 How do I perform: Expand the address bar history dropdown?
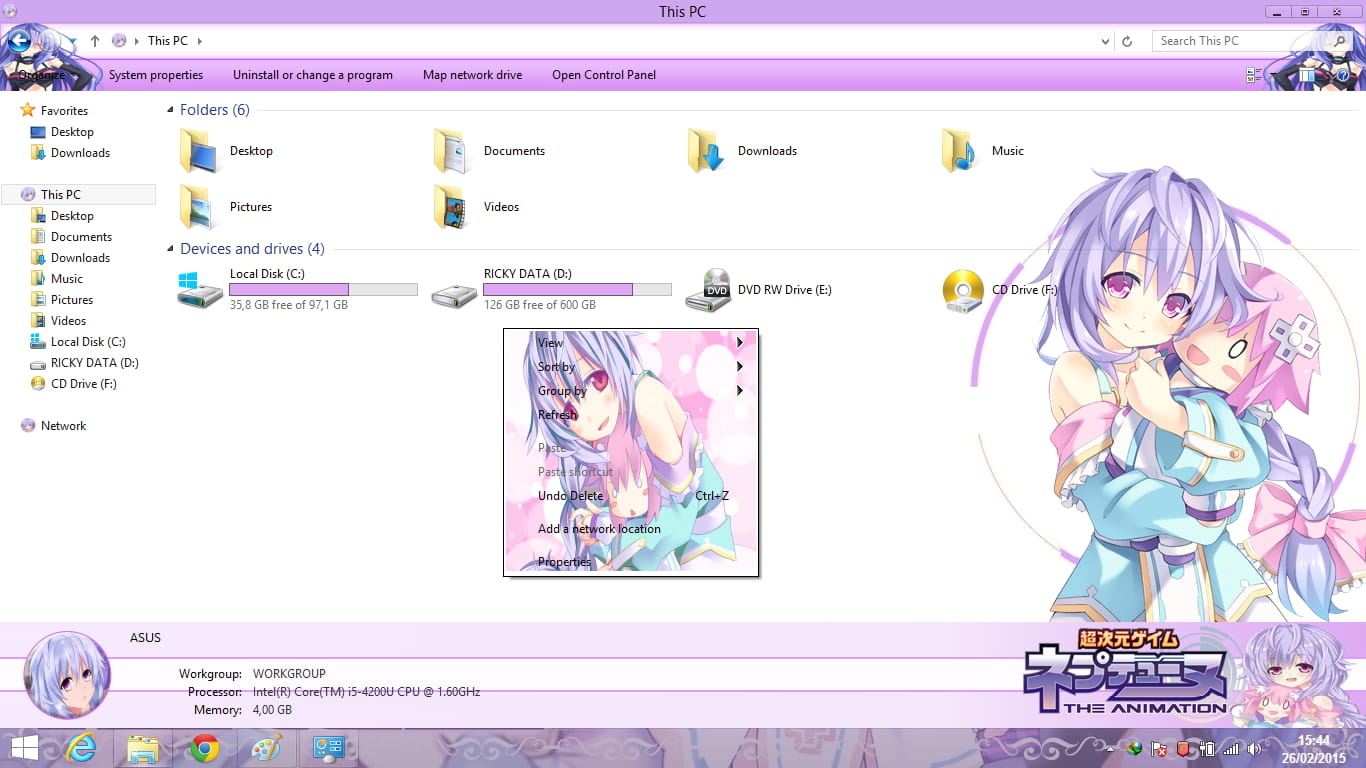point(1104,41)
